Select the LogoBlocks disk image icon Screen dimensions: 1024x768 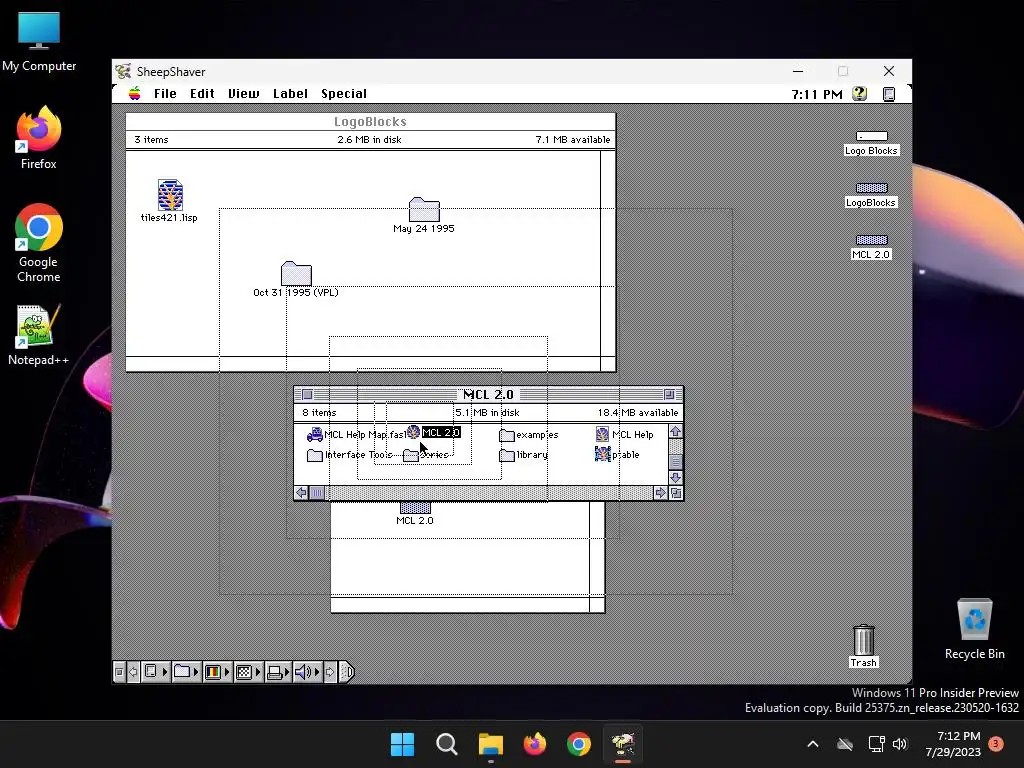(871, 195)
